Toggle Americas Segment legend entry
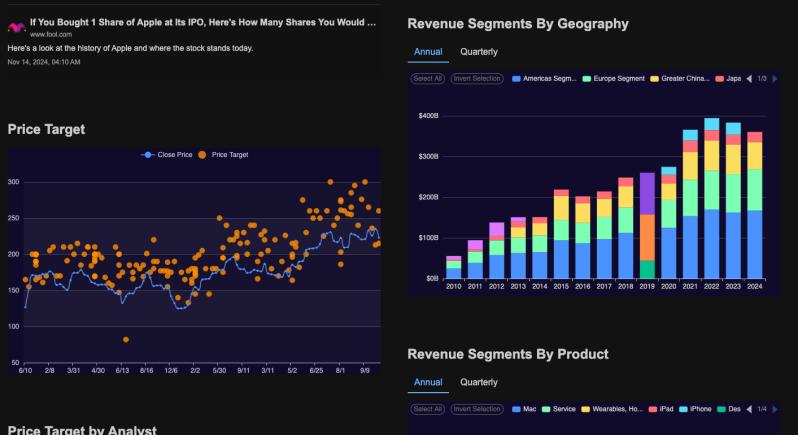The width and height of the screenshot is (798, 435). pyautogui.click(x=546, y=78)
